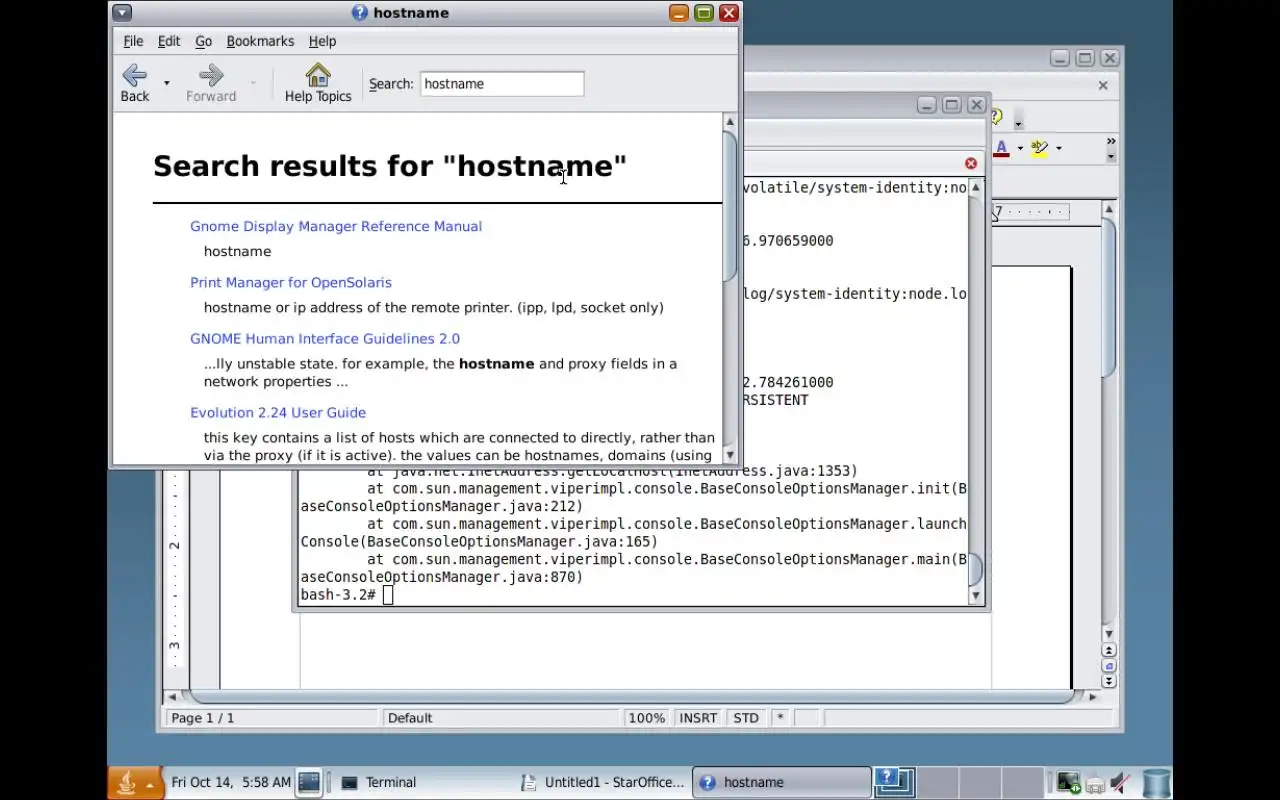Open the Back history dropdown arrow
Screen dimensions: 1280x800
coord(166,83)
